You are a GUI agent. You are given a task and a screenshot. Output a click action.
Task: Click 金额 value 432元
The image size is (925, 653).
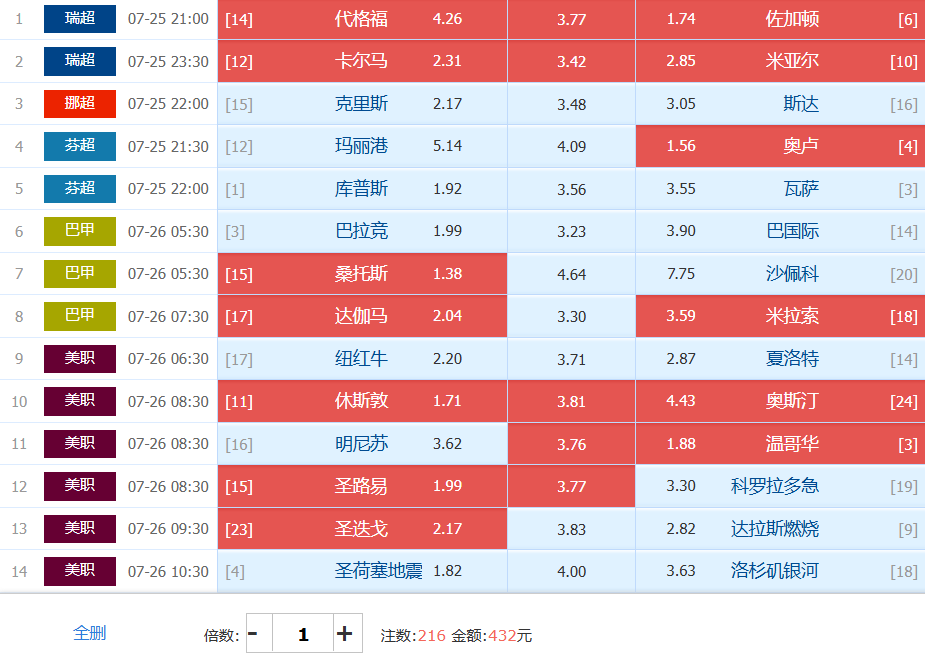pyautogui.click(x=510, y=635)
